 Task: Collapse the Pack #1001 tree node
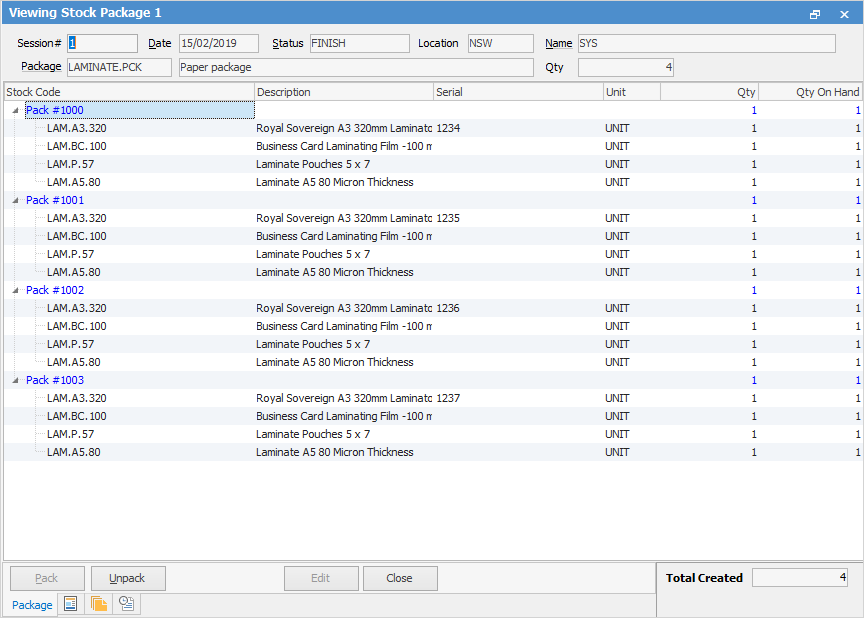pyautogui.click(x=15, y=200)
